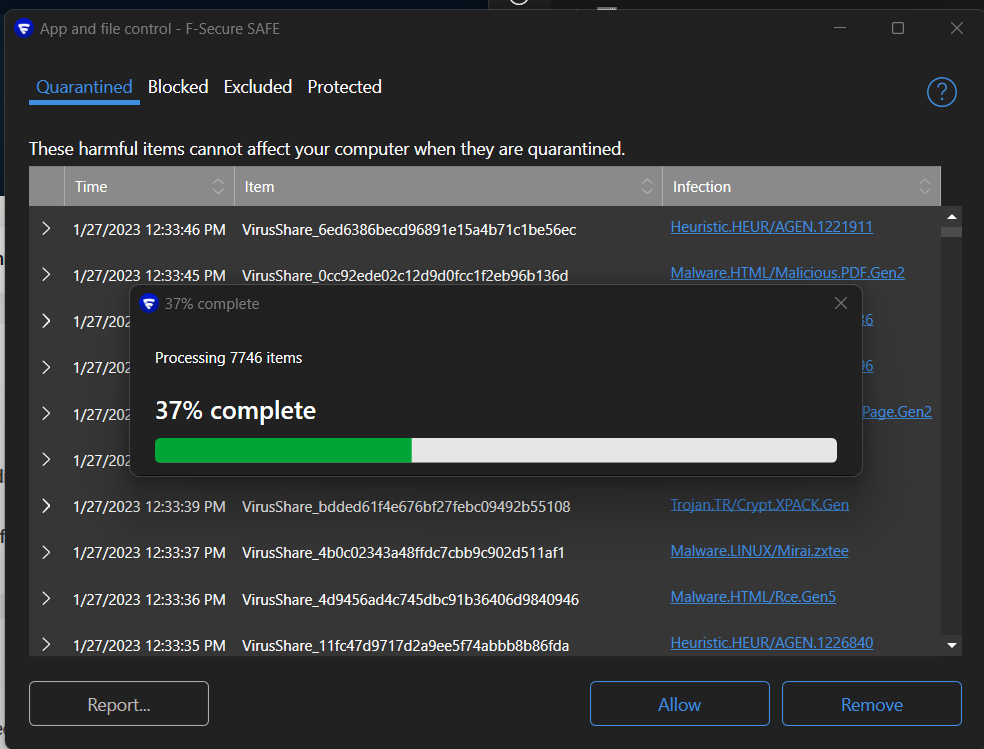This screenshot has width=984, height=749.
Task: Select item VirusShare_4d9456ad4c745dbc91b36406d9840946
Action: tap(410, 599)
